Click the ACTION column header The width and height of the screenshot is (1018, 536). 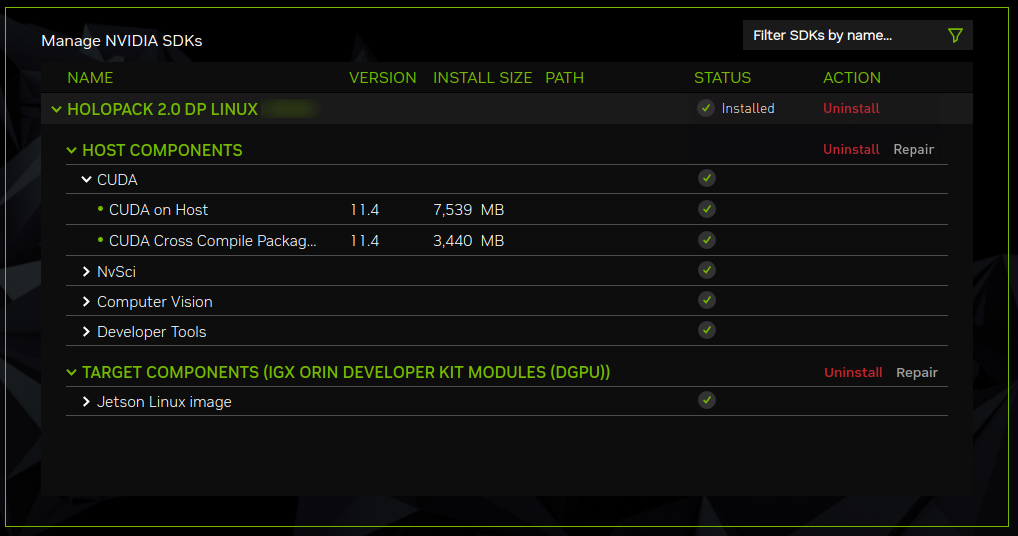(x=852, y=78)
